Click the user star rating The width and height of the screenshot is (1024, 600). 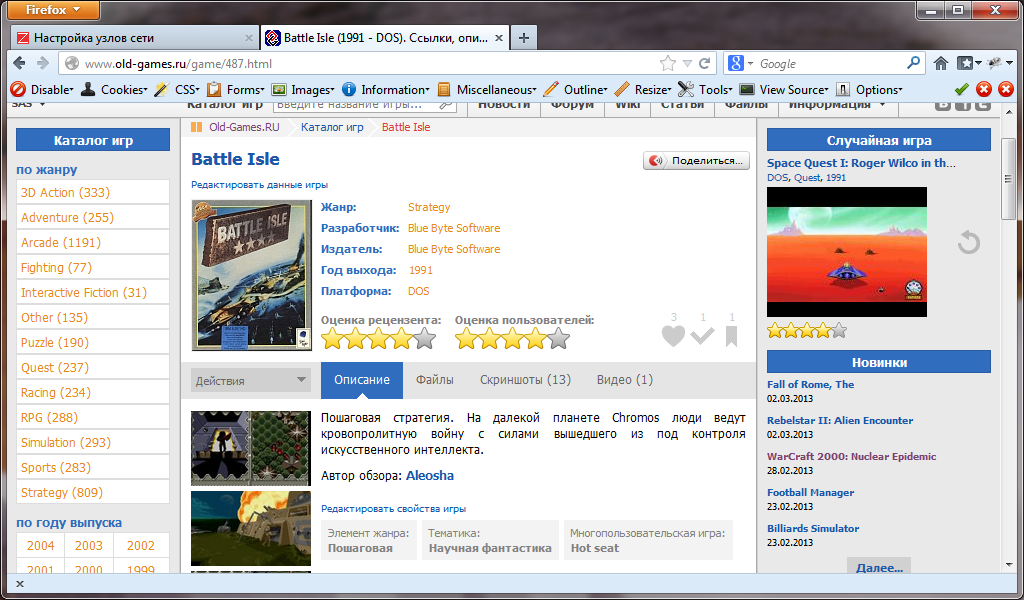coord(512,338)
